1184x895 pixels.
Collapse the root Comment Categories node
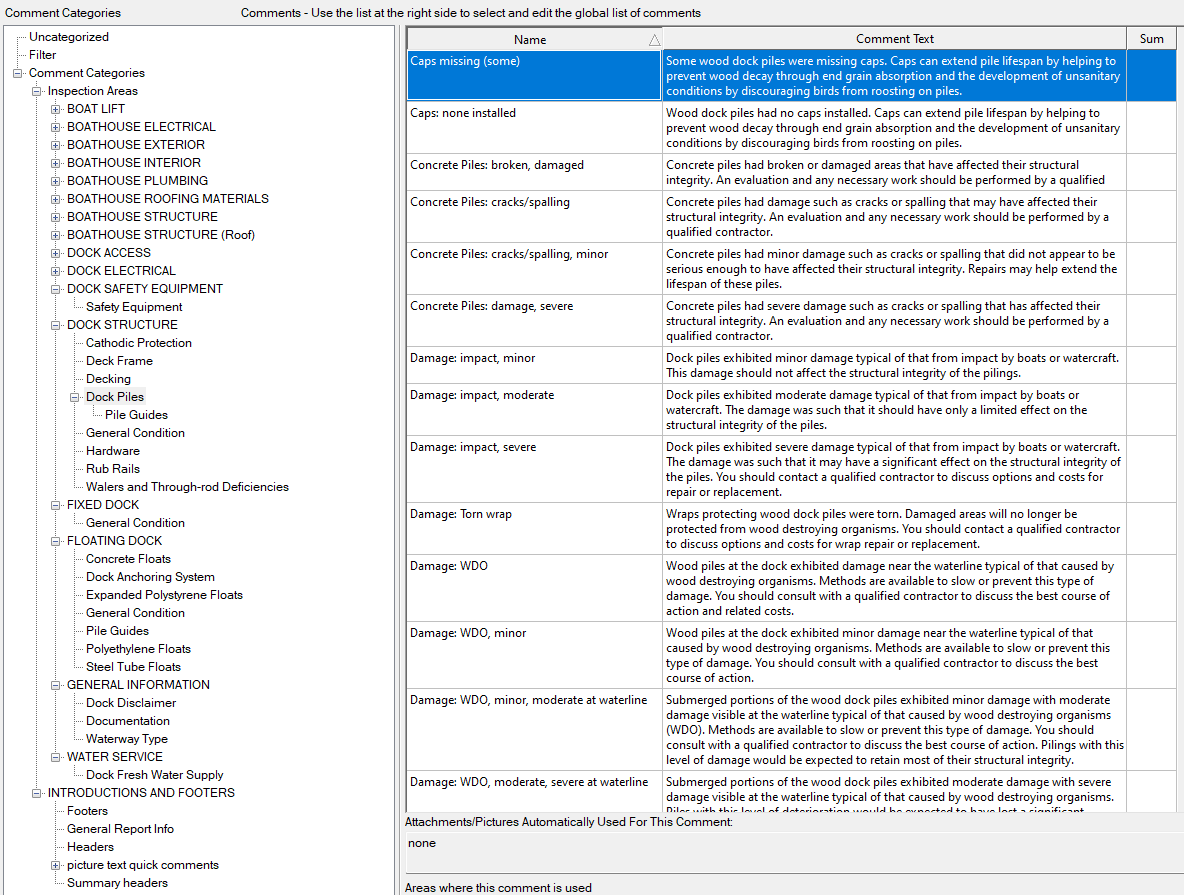pos(17,73)
